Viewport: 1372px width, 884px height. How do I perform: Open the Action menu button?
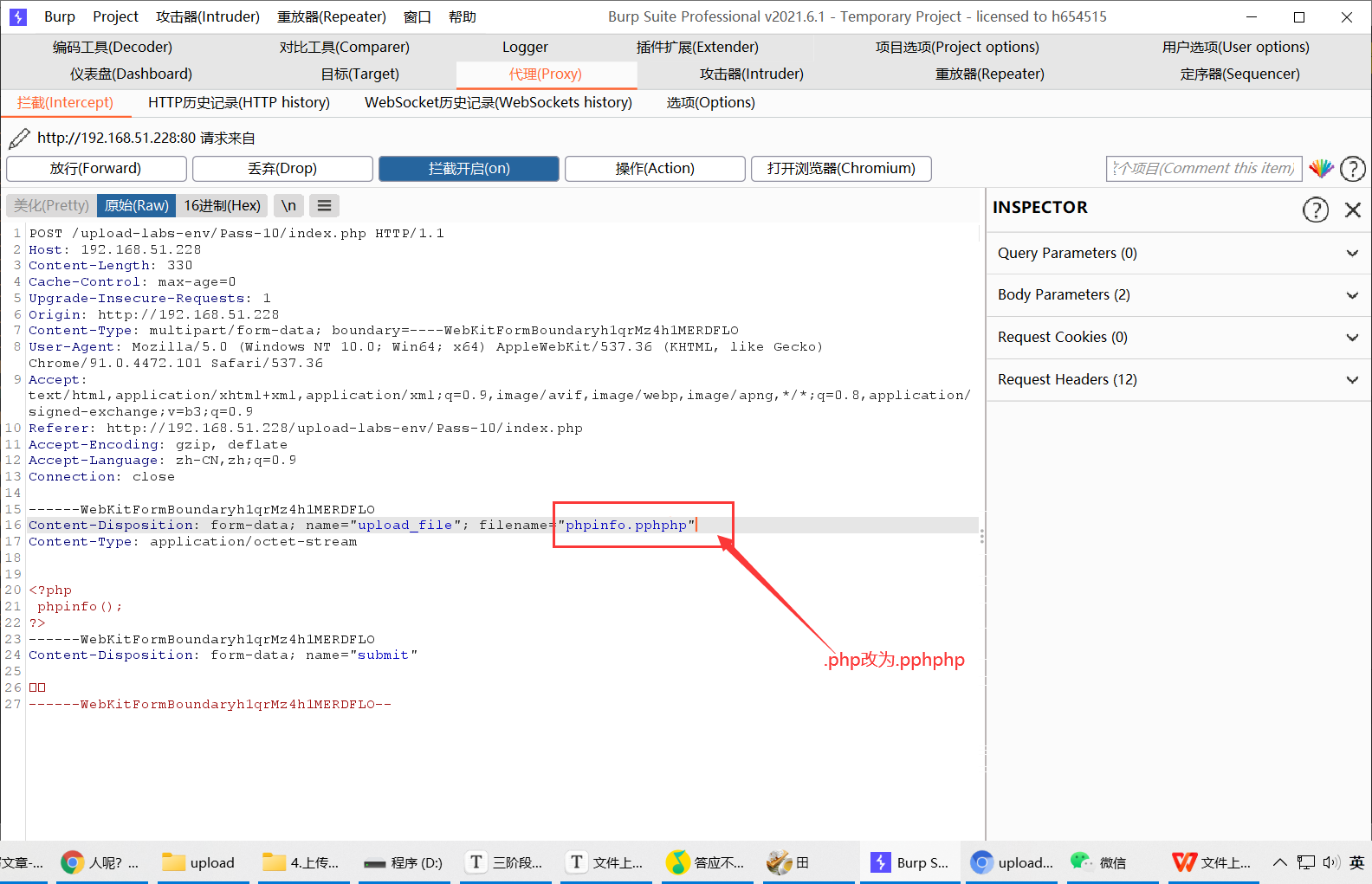655,168
